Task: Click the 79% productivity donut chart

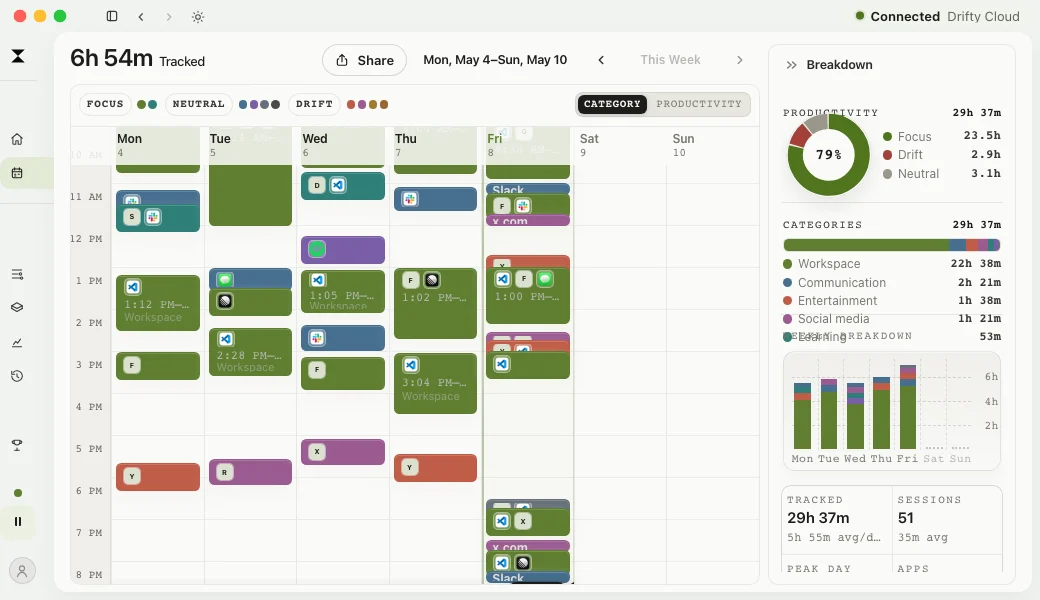Action: tap(828, 154)
